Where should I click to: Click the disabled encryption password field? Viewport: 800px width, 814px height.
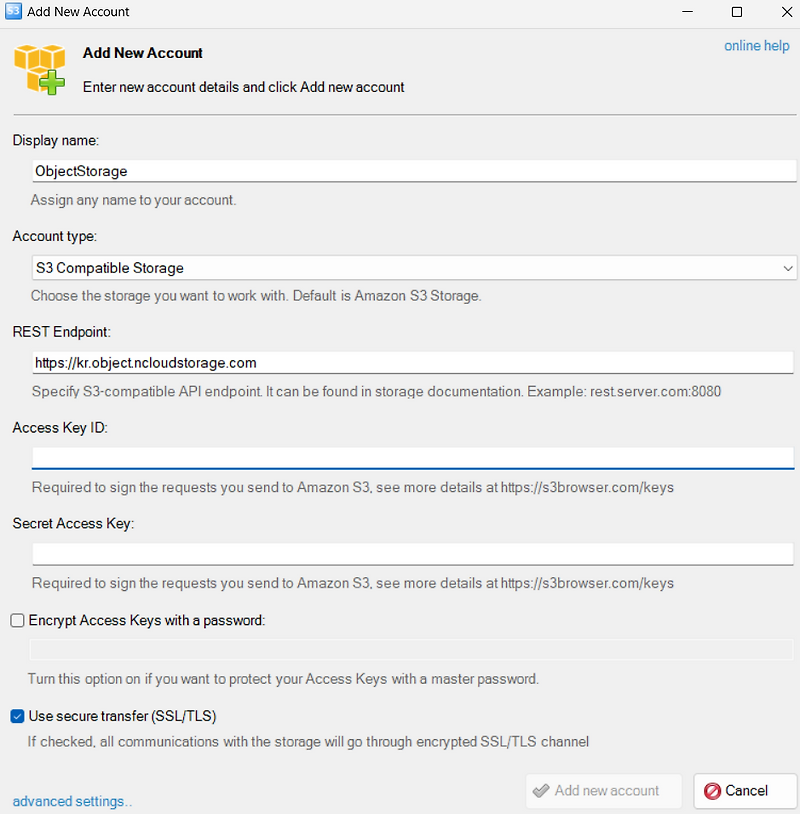412,649
